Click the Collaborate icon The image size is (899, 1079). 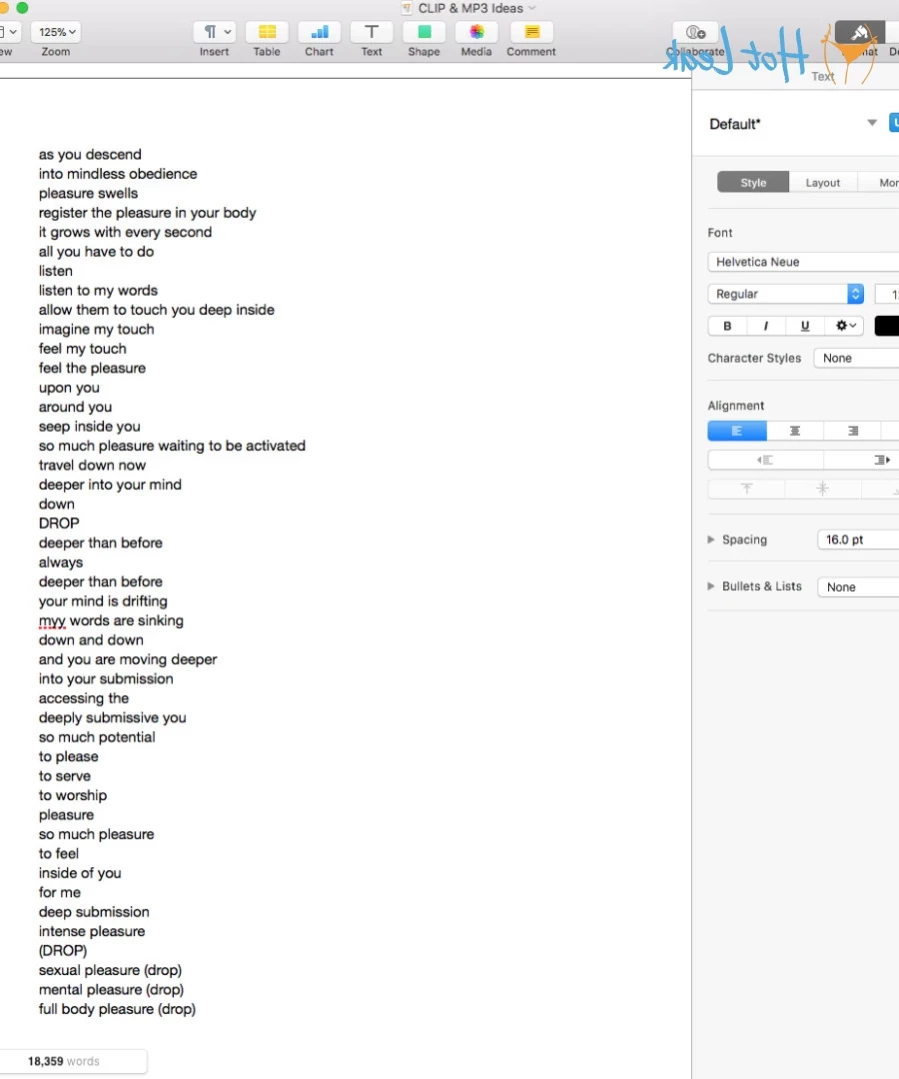(x=695, y=32)
